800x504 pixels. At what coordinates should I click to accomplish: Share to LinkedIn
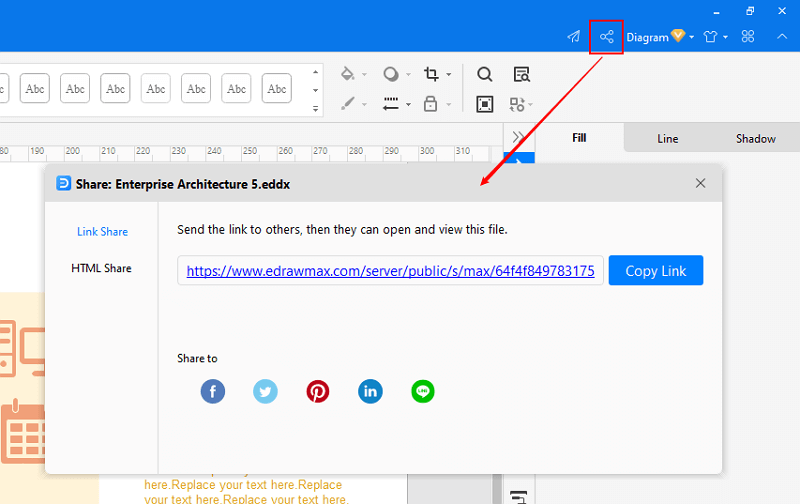point(370,392)
